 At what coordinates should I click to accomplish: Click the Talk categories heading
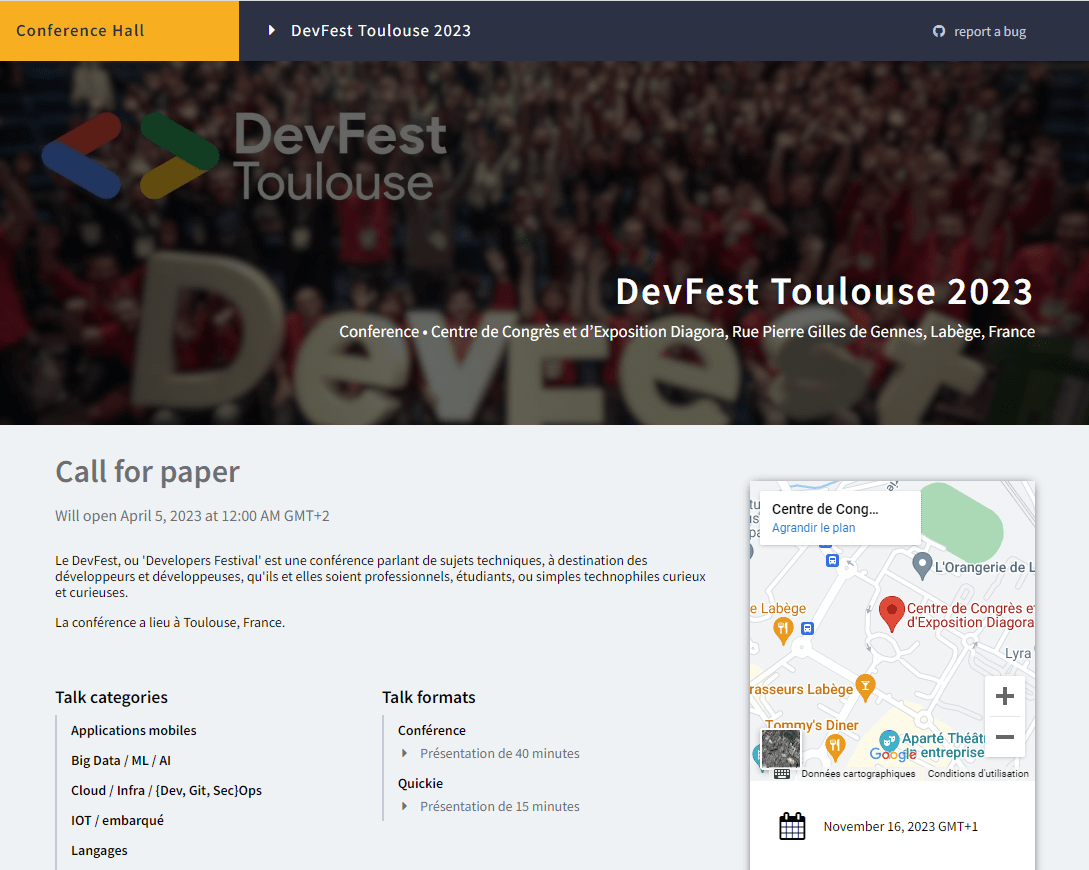pyautogui.click(x=111, y=697)
